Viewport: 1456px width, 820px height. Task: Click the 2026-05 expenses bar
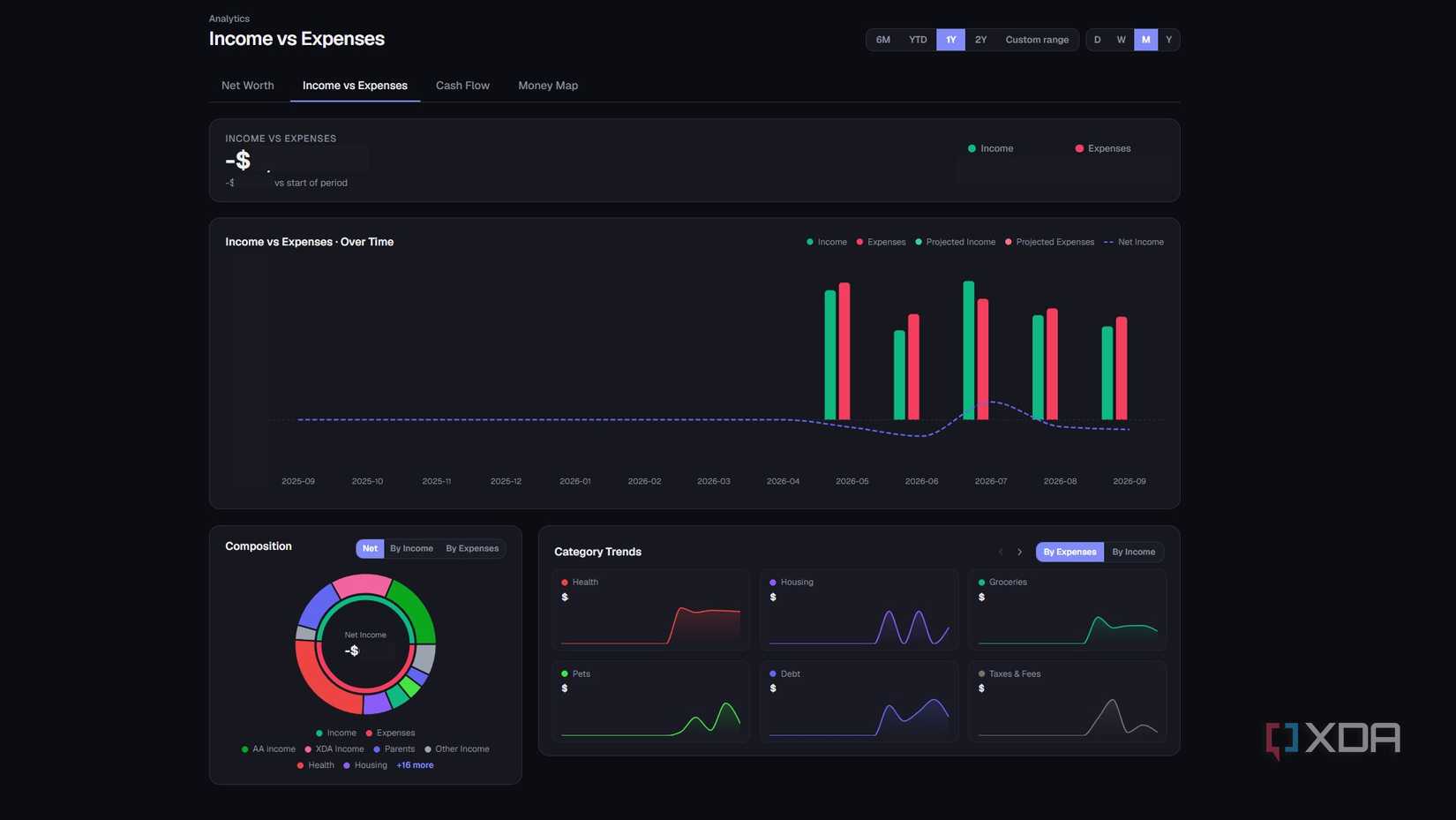click(x=844, y=351)
